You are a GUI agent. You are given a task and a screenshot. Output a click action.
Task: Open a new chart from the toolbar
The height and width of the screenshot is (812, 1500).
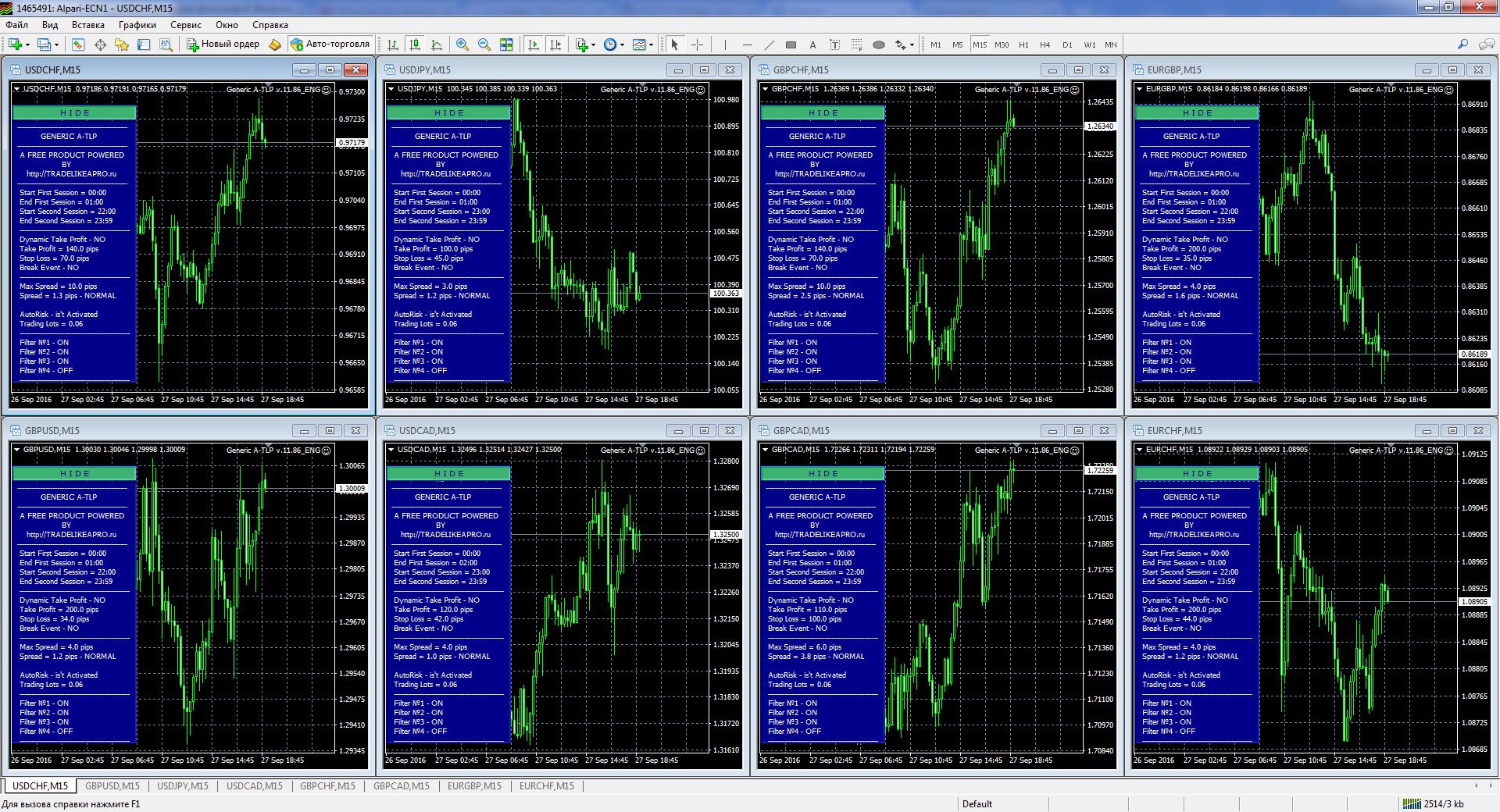pos(15,45)
